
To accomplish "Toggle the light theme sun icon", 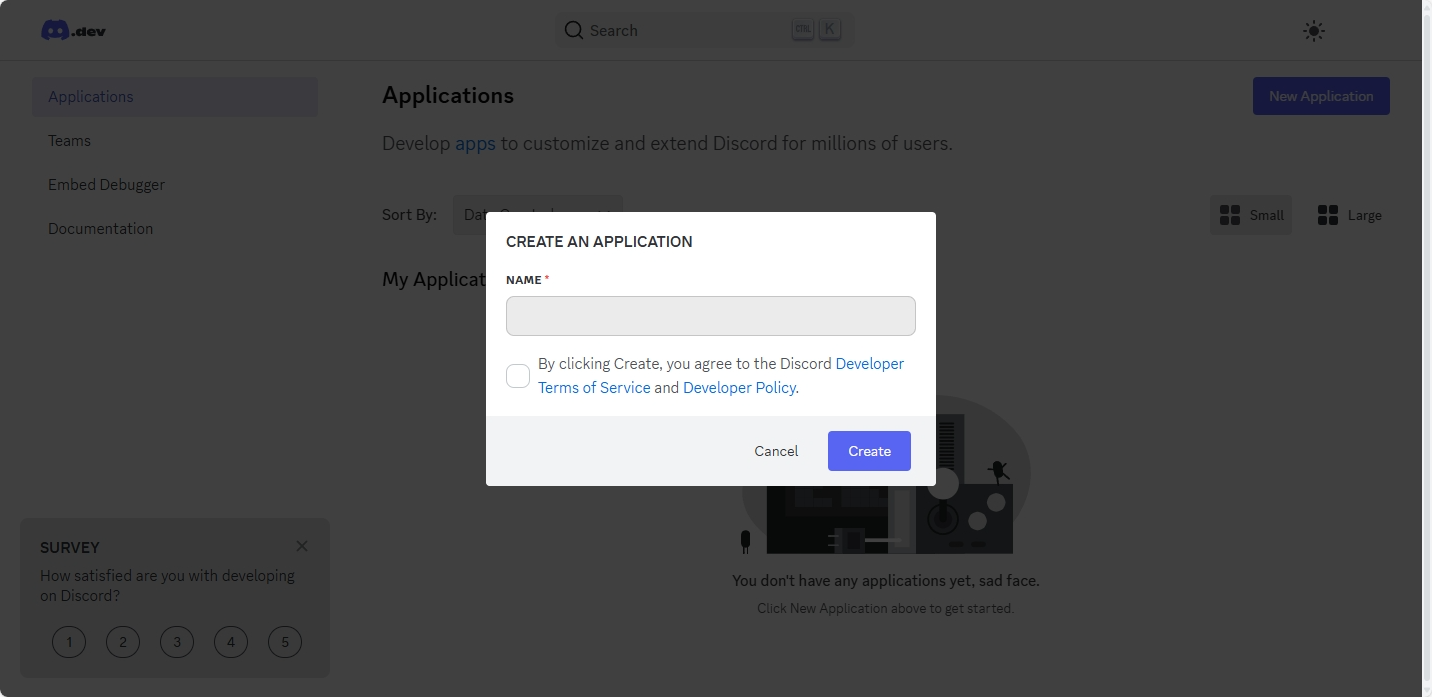I will (1314, 31).
